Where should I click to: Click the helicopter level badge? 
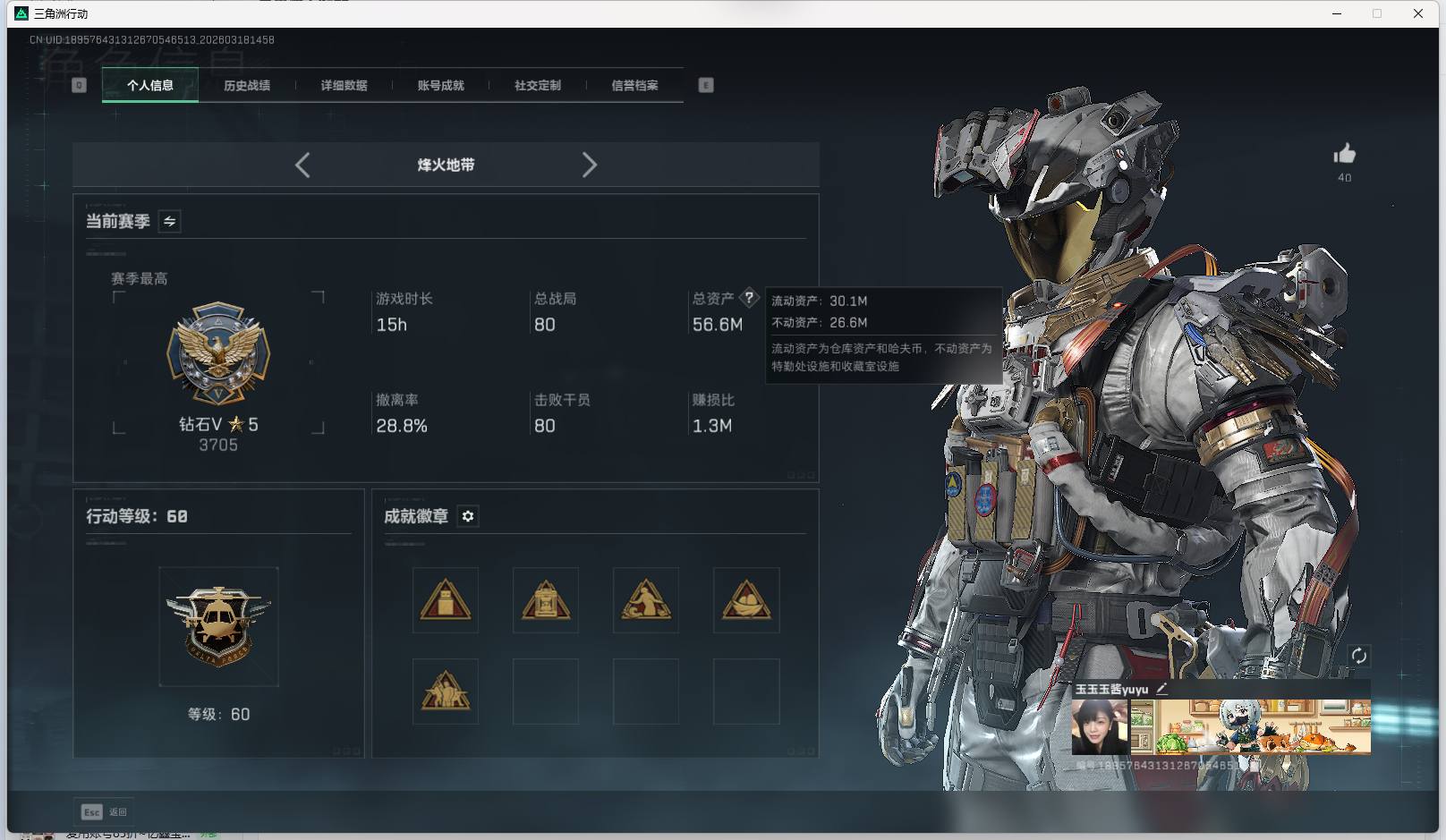tap(218, 626)
